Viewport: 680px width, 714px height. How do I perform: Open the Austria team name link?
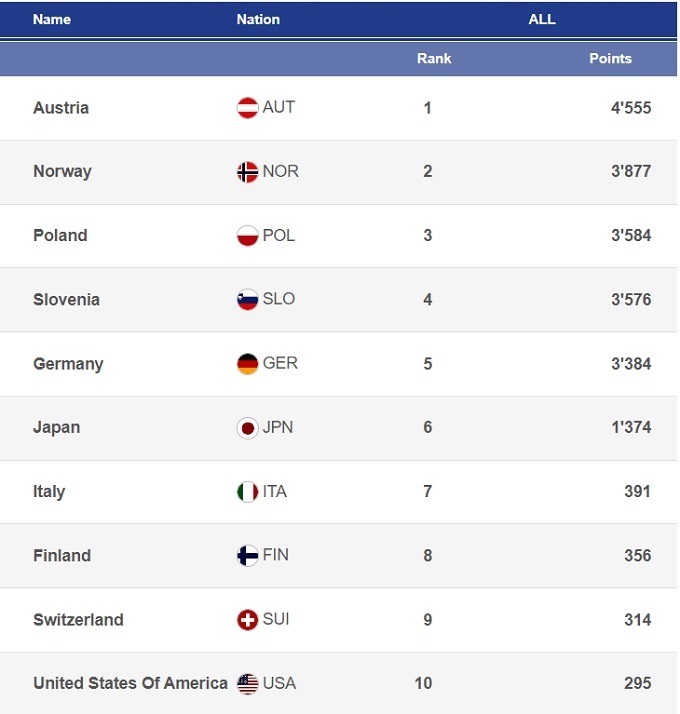coord(61,108)
